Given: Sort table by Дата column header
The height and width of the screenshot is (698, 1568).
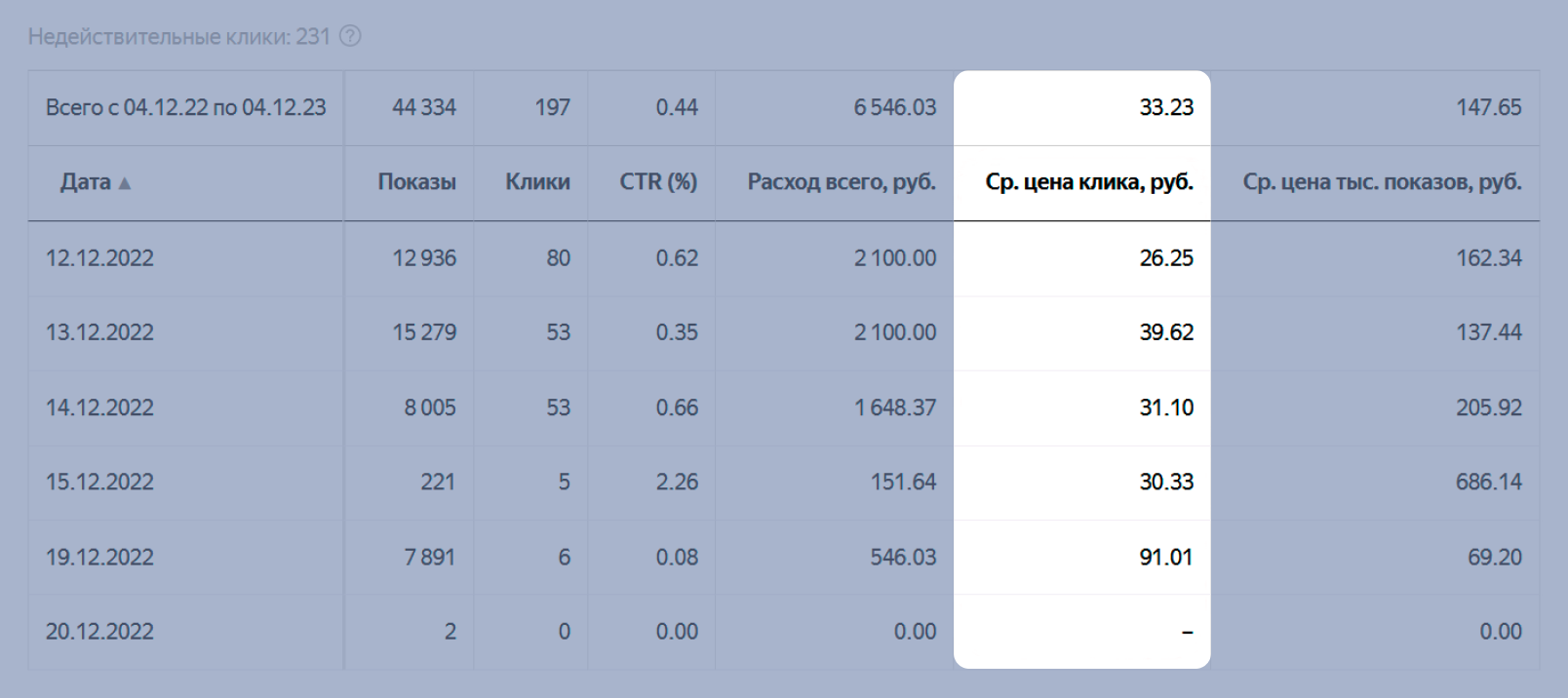Looking at the screenshot, I should (x=86, y=182).
